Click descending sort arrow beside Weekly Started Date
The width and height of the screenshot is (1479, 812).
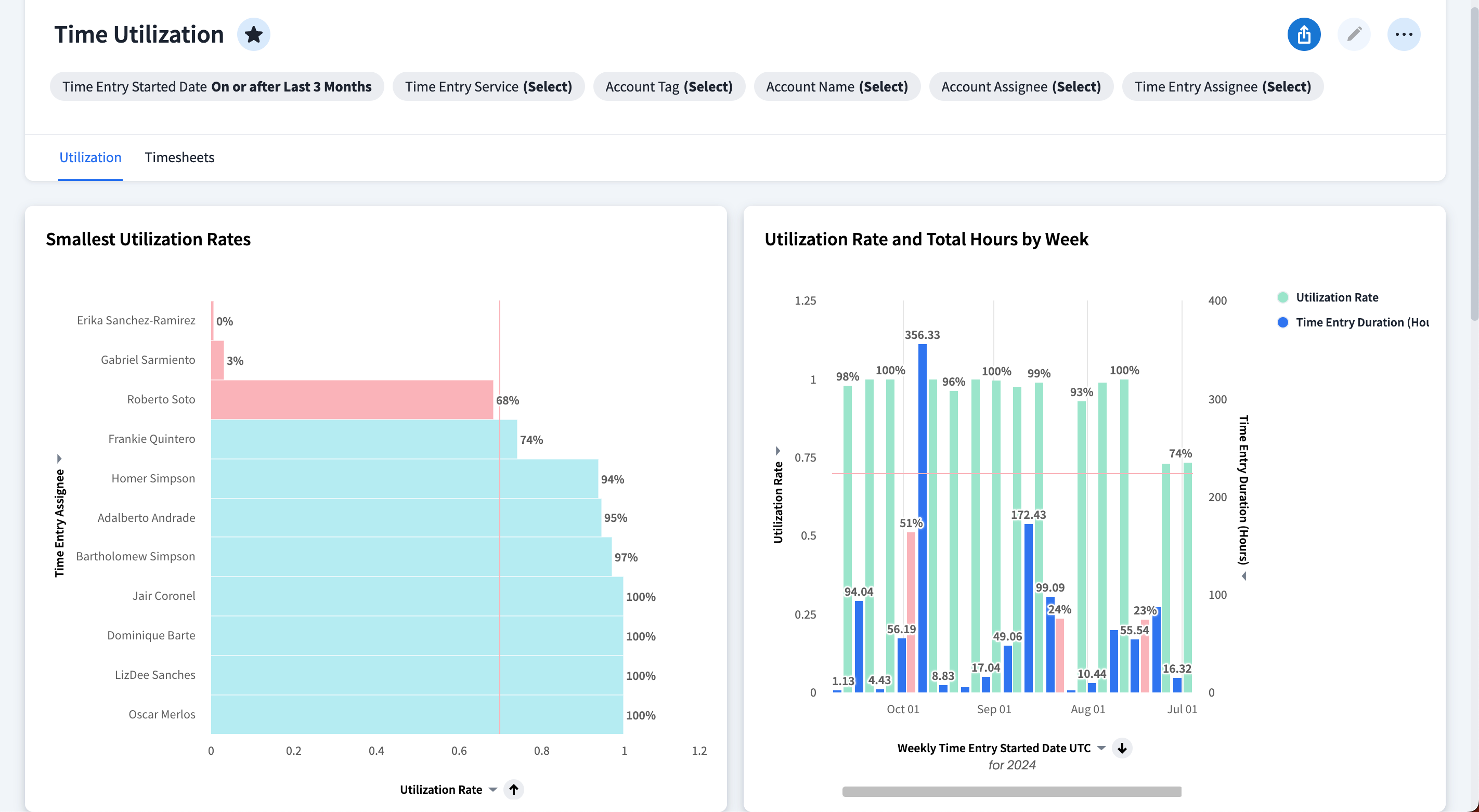click(x=1121, y=748)
